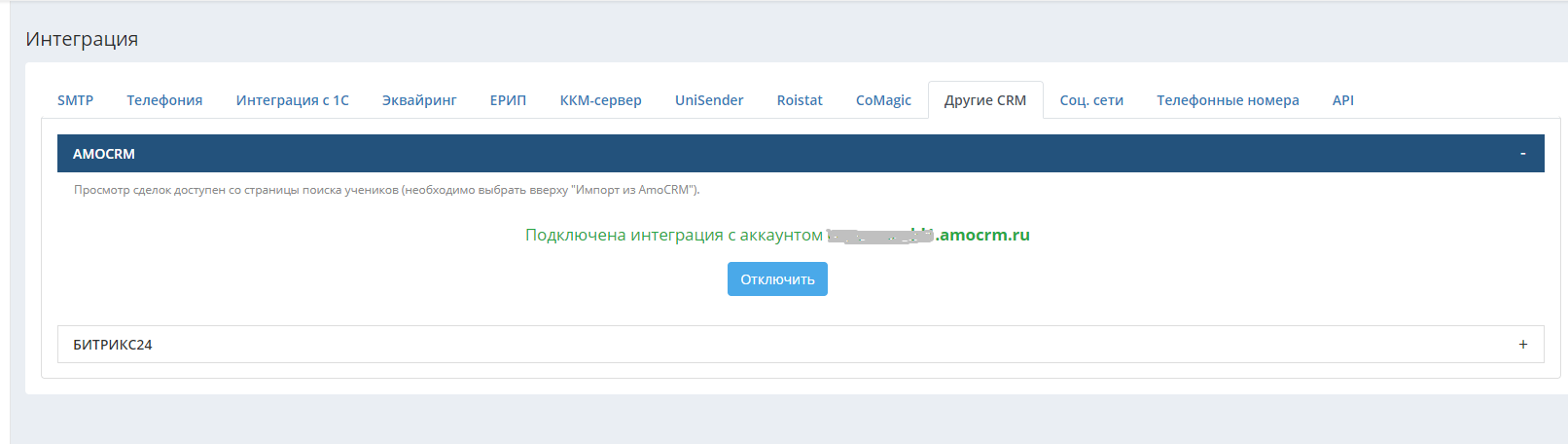Click the .amocrm.ru account domain text

(982, 235)
